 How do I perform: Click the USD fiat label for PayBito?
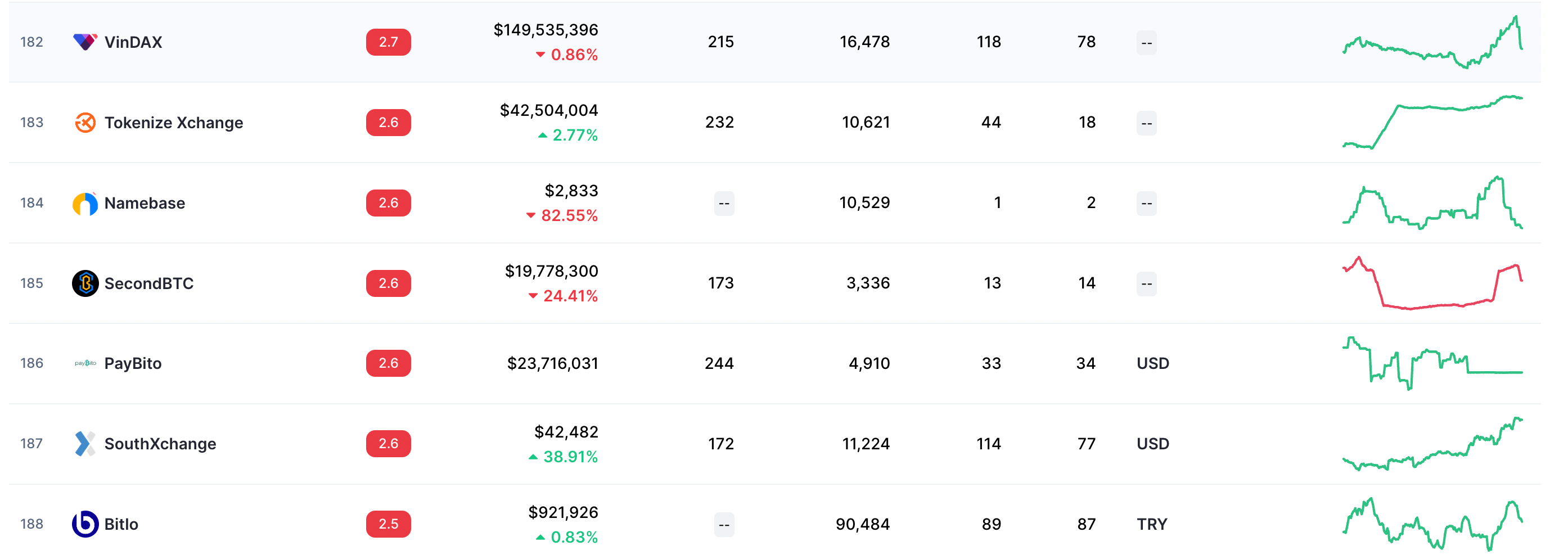tap(1153, 363)
